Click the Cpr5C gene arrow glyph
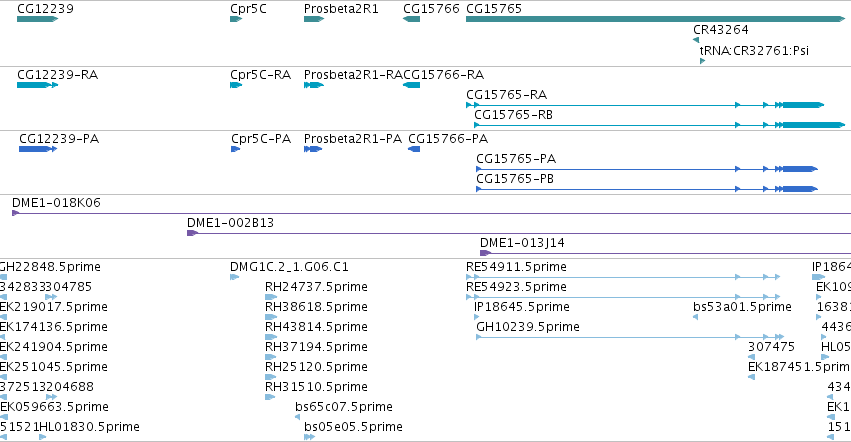Viewport: 851px width, 442px height. (236, 19)
